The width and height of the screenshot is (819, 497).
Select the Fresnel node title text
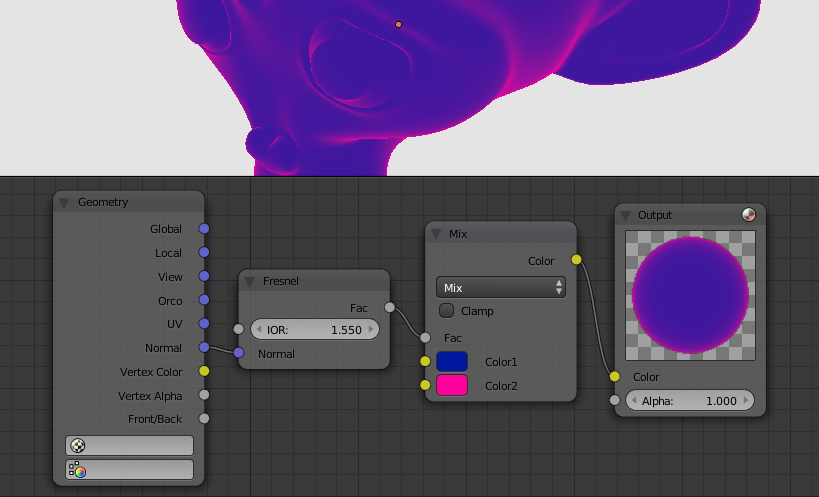click(x=281, y=281)
